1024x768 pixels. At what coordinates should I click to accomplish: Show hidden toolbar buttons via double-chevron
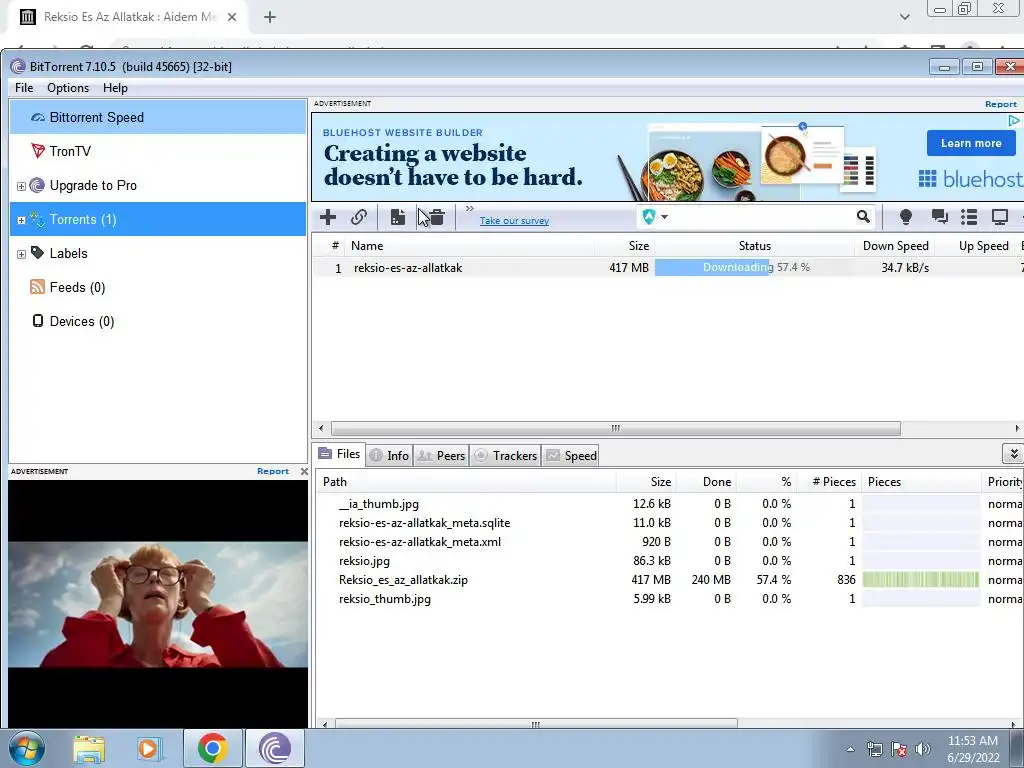coord(470,208)
